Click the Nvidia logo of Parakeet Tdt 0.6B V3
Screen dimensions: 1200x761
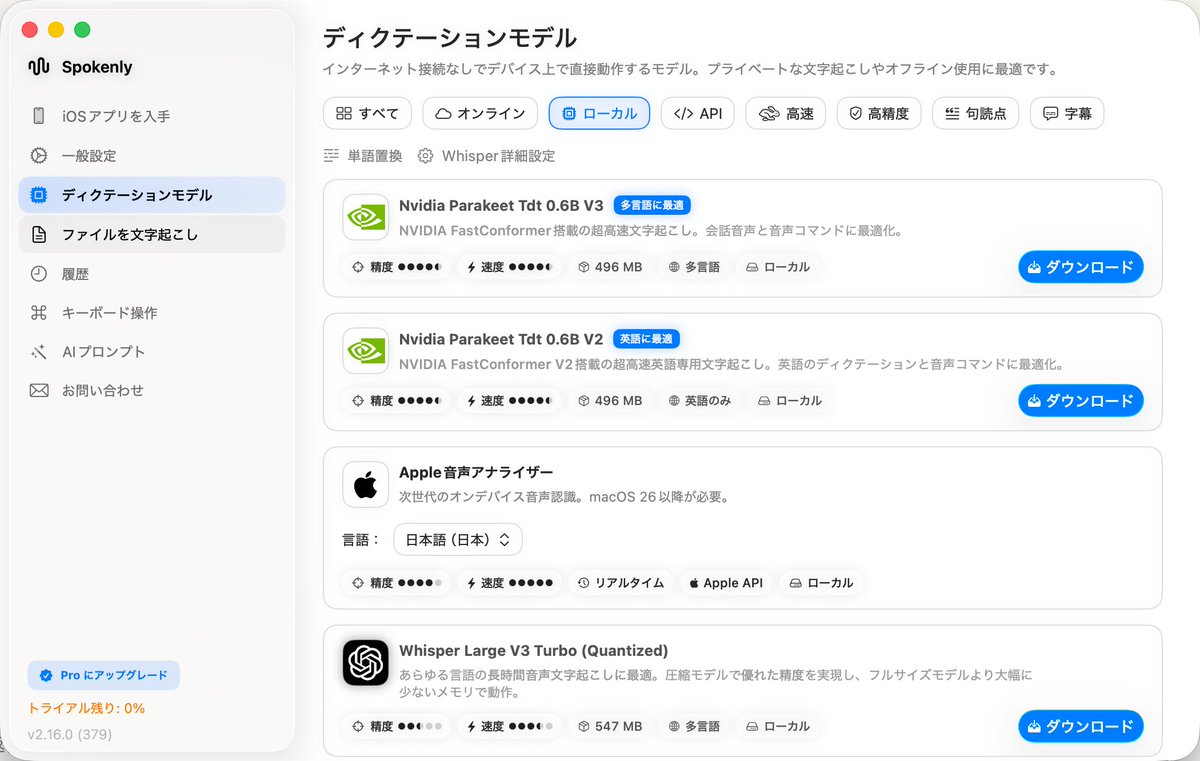tap(365, 217)
